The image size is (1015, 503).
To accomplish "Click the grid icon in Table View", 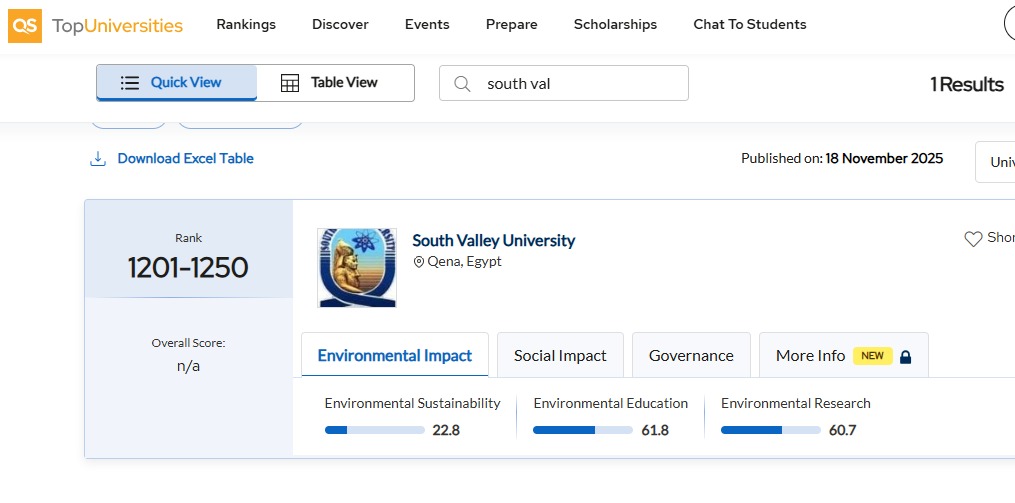I will coord(290,83).
